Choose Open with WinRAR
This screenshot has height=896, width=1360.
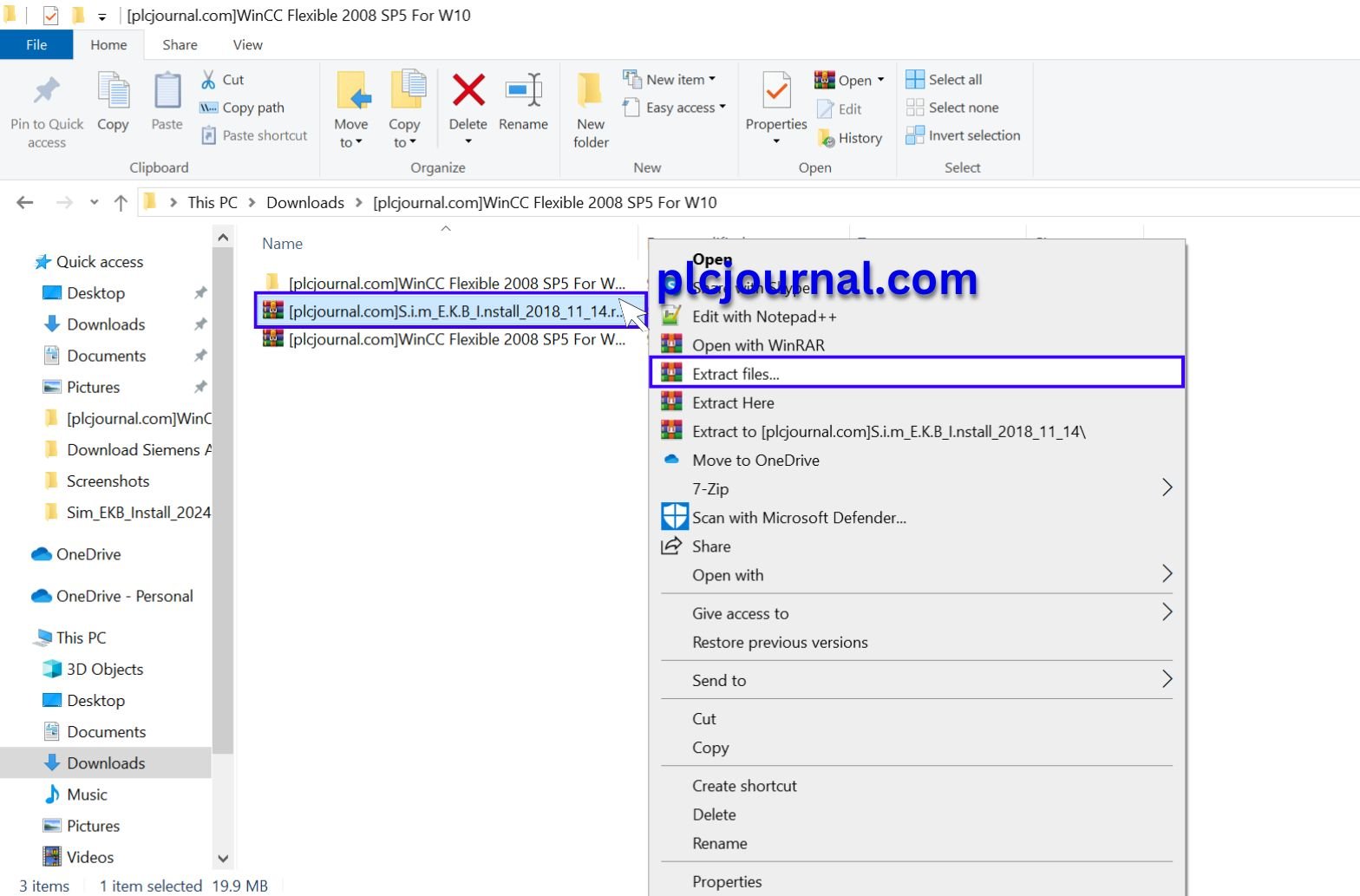click(x=917, y=345)
